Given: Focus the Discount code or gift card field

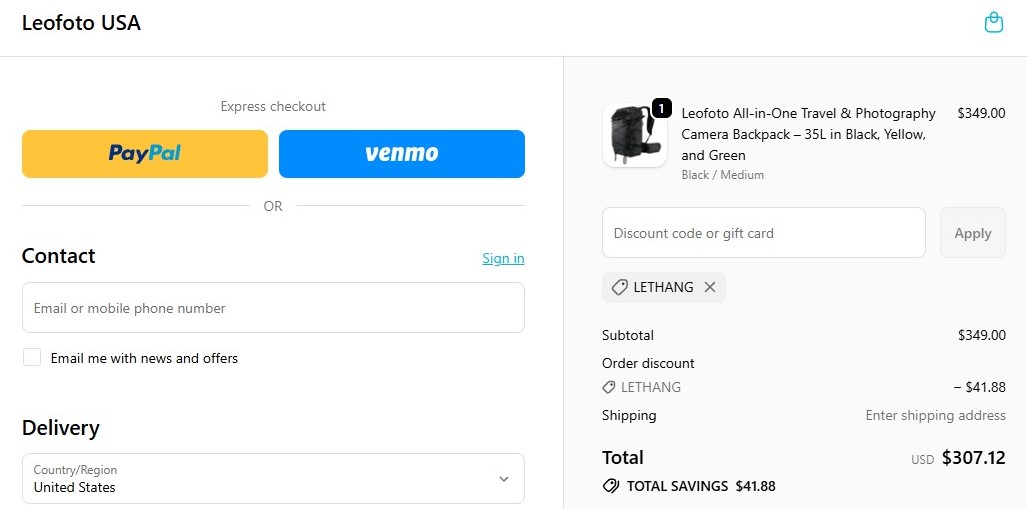Looking at the screenshot, I should coord(763,233).
